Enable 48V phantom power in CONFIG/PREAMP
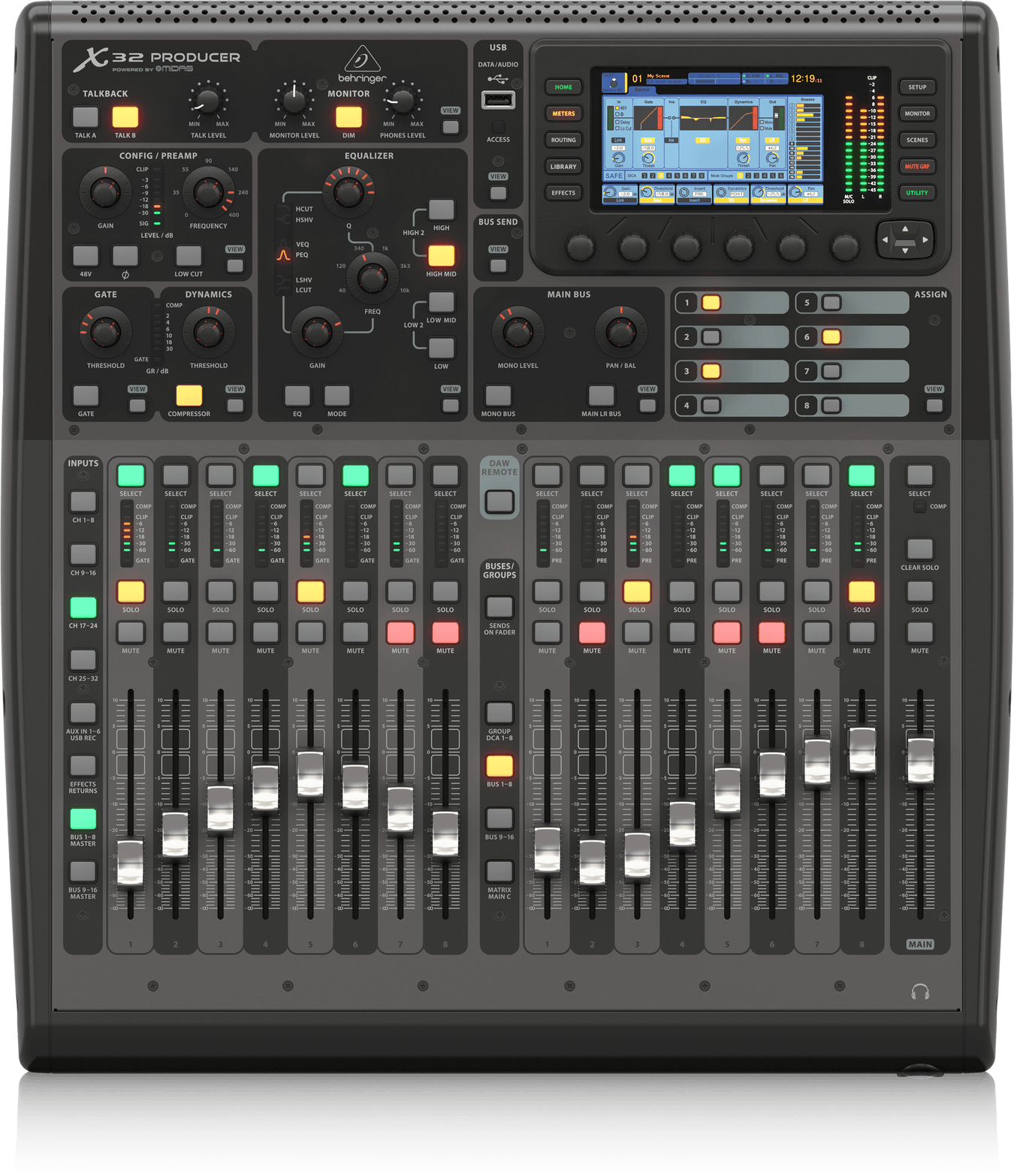Viewport: 1014px width, 1176px height. [85, 255]
